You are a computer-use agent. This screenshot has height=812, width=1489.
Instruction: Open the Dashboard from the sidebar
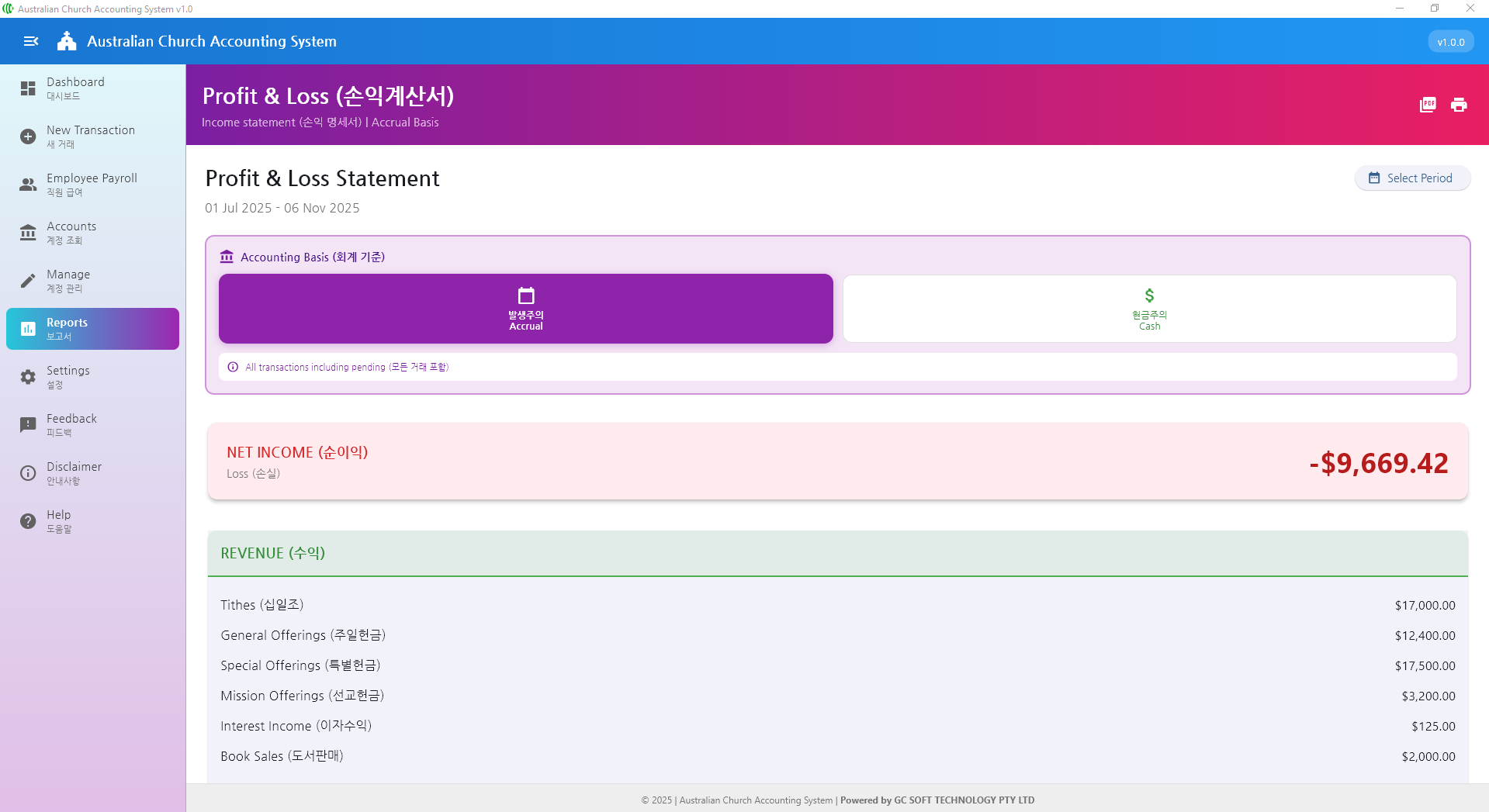[x=28, y=88]
